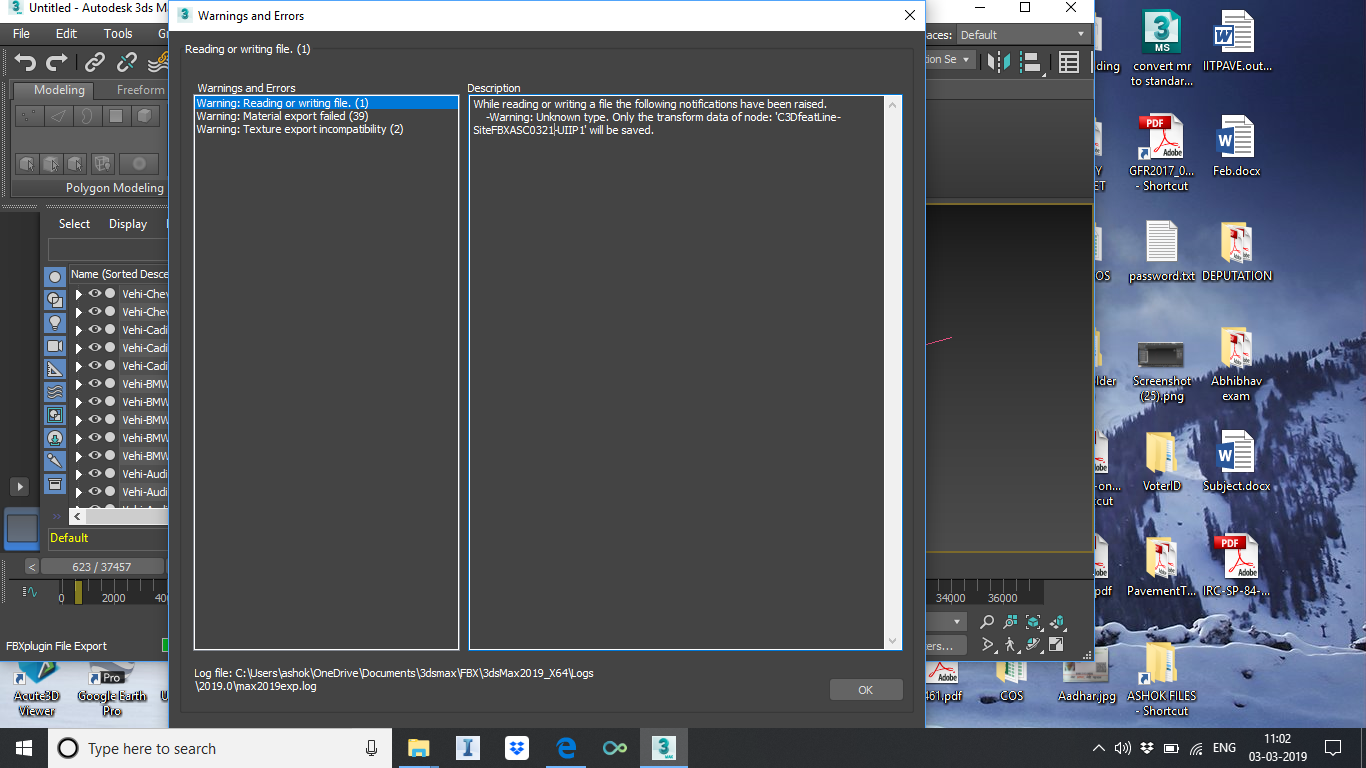
Task: Click Zoom Extents All Selected icon
Action: point(1056,622)
